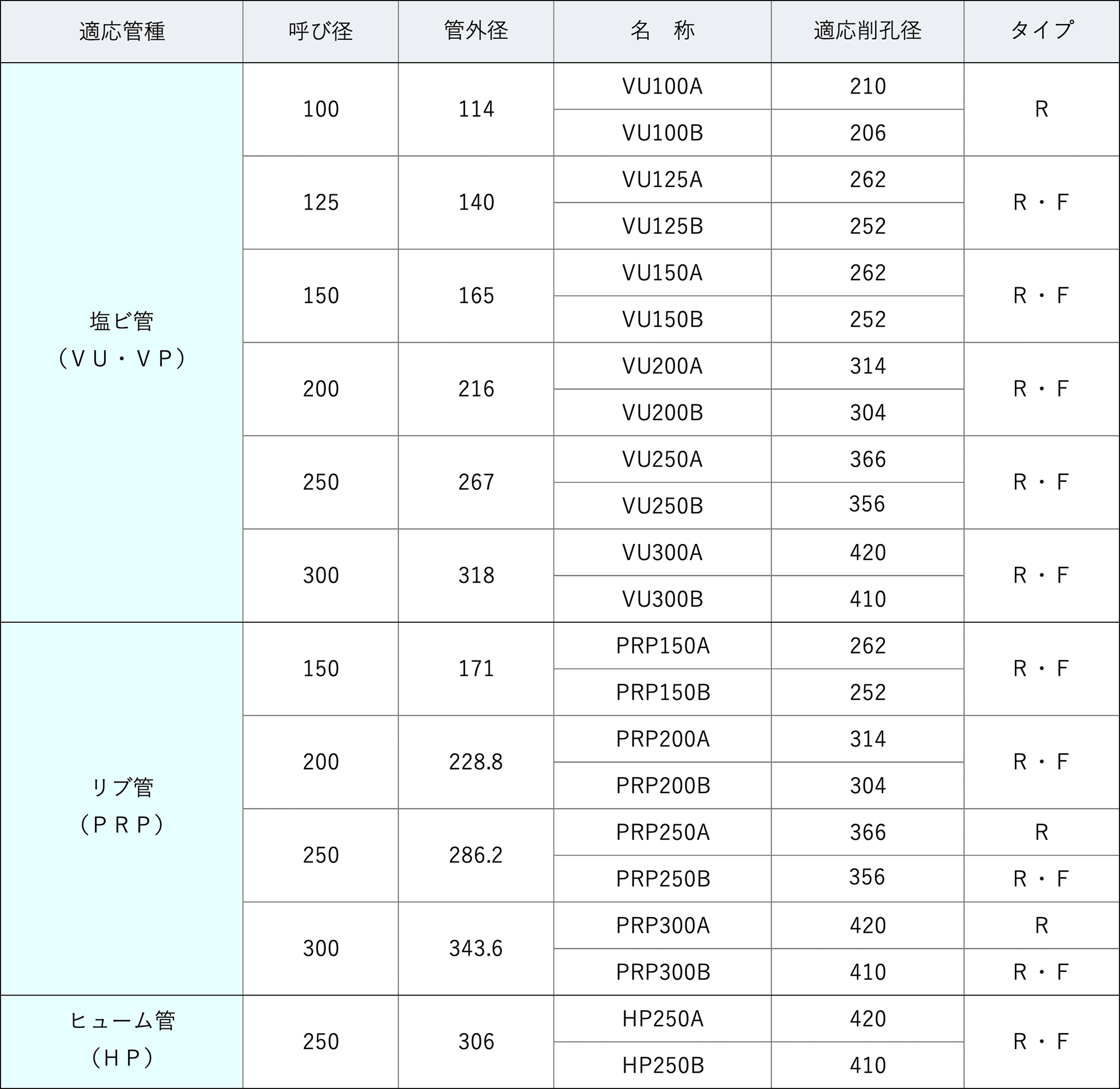Click the VU100A name cell

point(662,86)
